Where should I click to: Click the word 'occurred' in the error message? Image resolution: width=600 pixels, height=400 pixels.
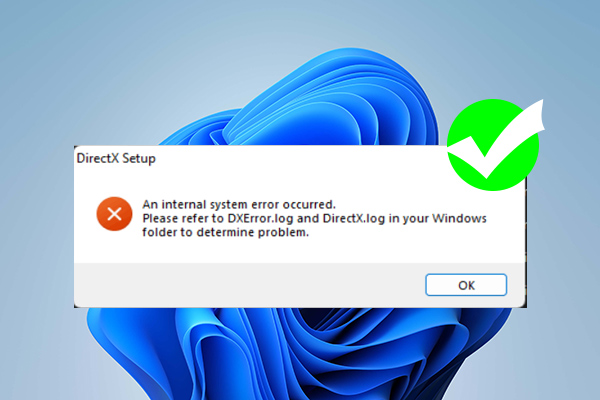tap(308, 204)
